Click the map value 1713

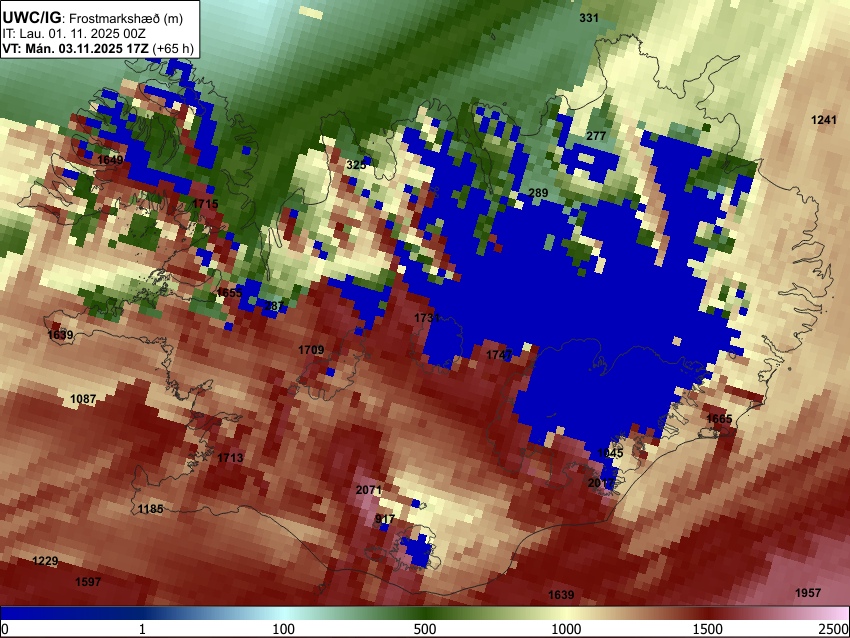230,458
